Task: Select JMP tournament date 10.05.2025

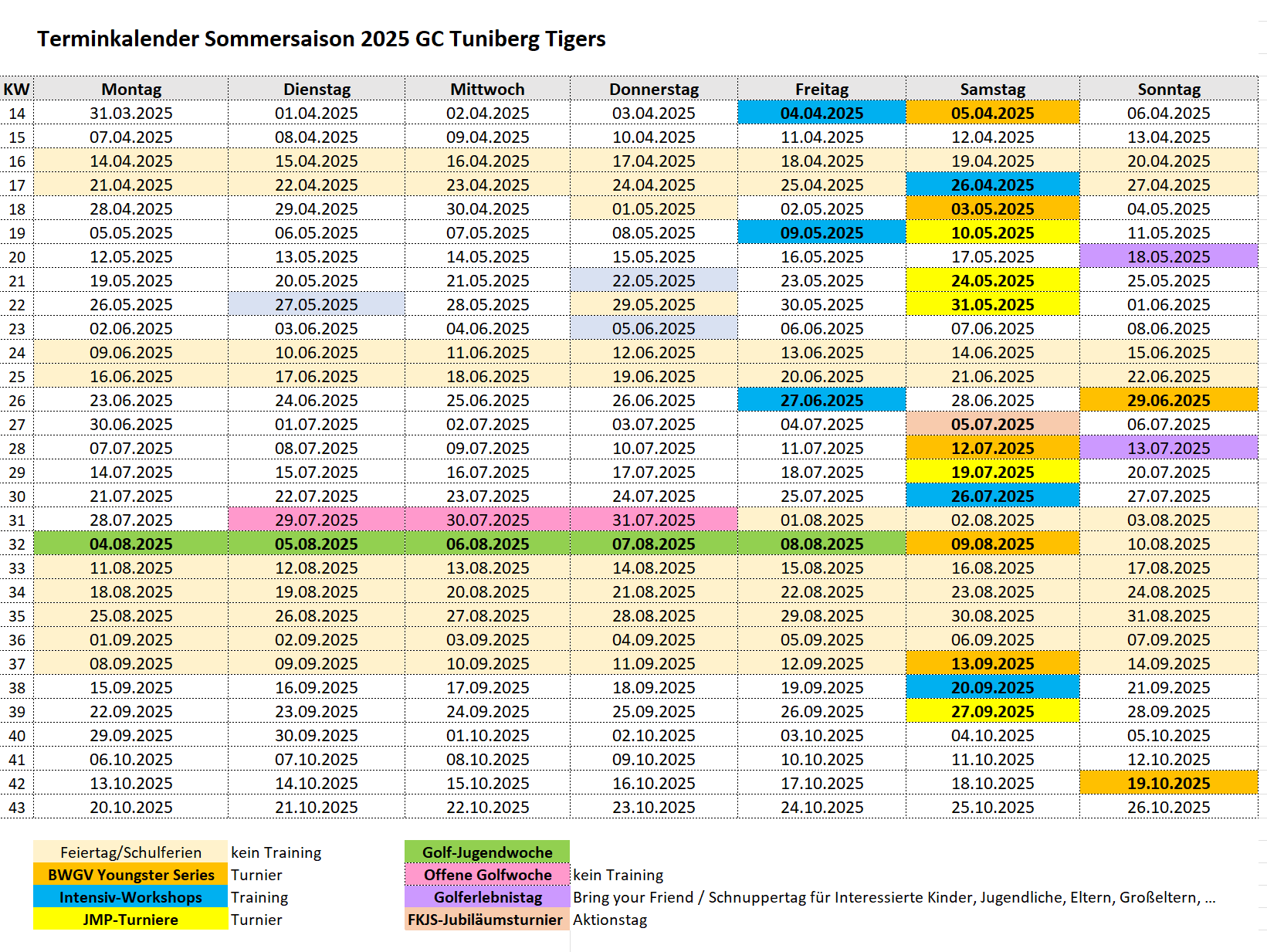Action: [x=992, y=232]
